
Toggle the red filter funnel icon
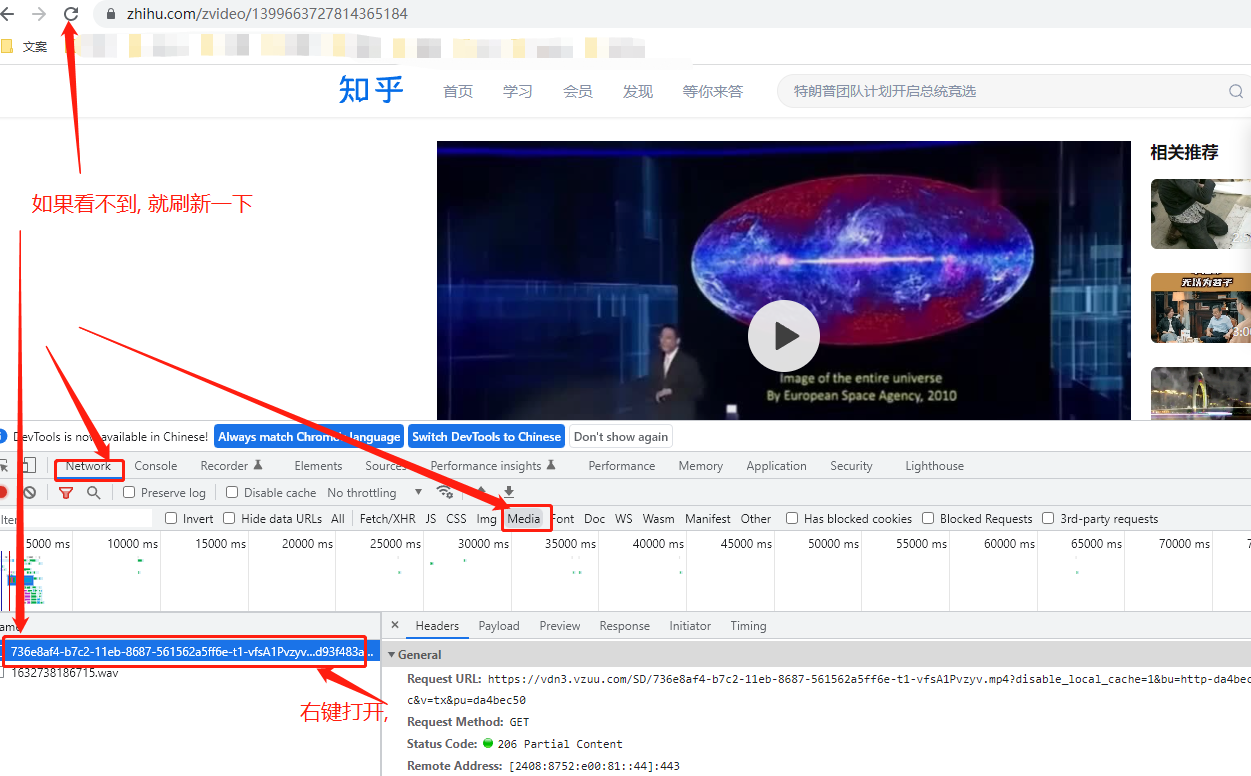click(x=66, y=492)
